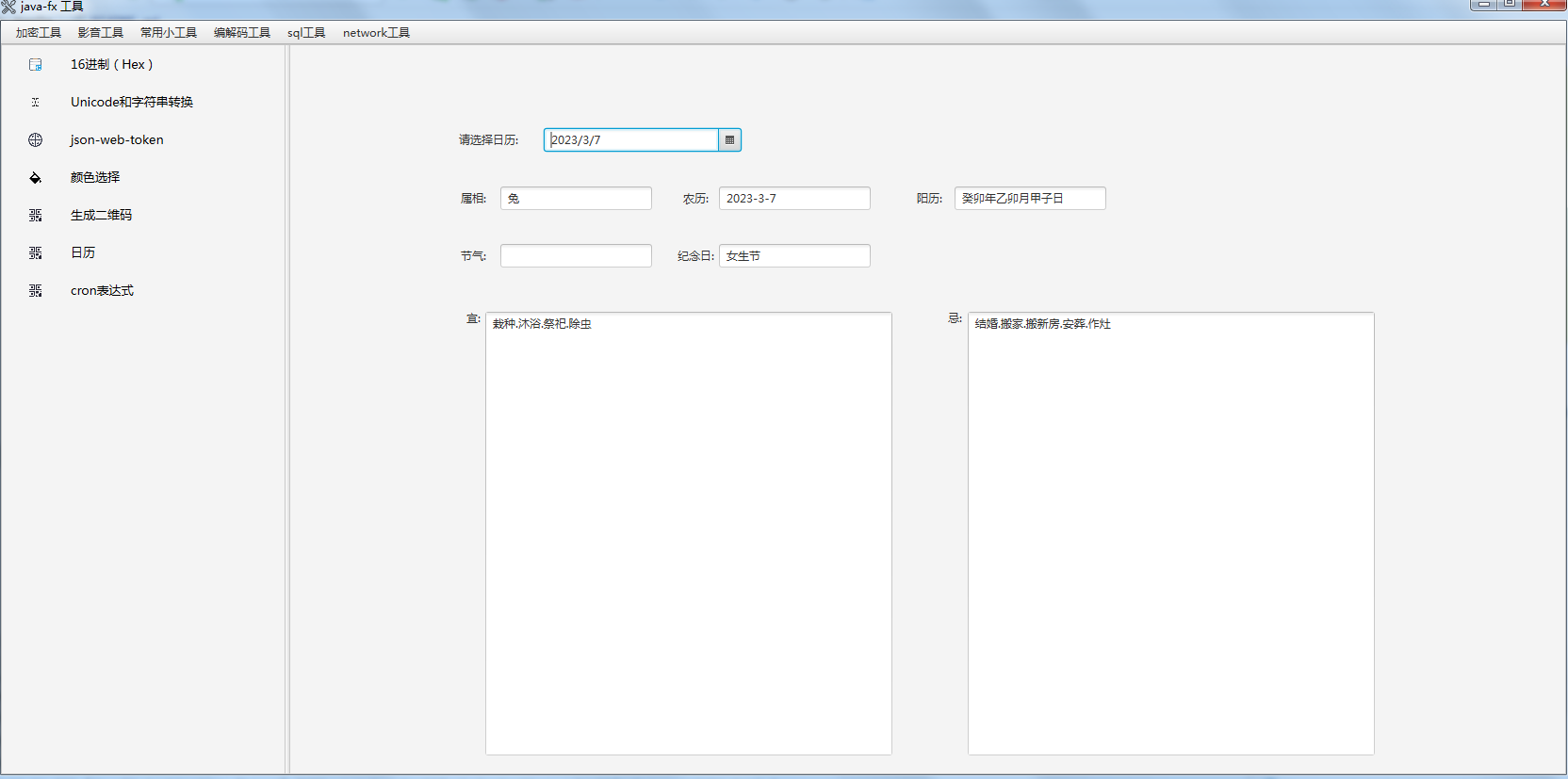Click the icon beside 日历
1568x779 pixels.
tap(36, 253)
